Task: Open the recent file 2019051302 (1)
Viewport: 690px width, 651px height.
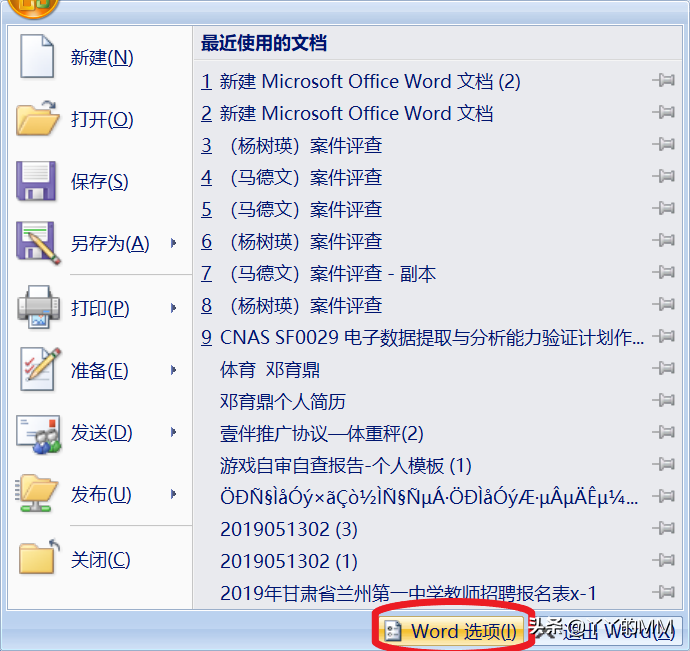Action: (x=289, y=562)
